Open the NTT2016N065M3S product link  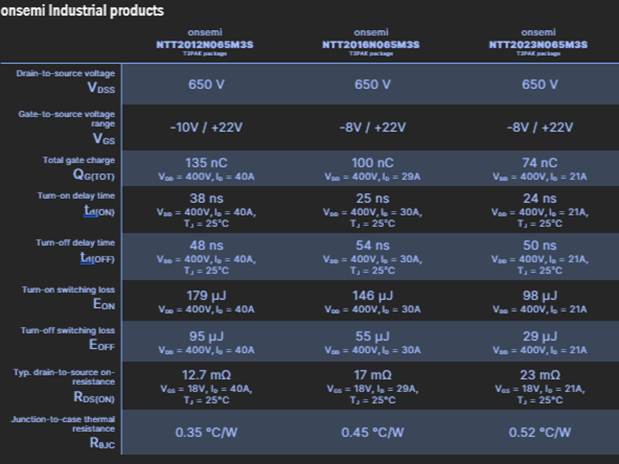[x=371, y=45]
